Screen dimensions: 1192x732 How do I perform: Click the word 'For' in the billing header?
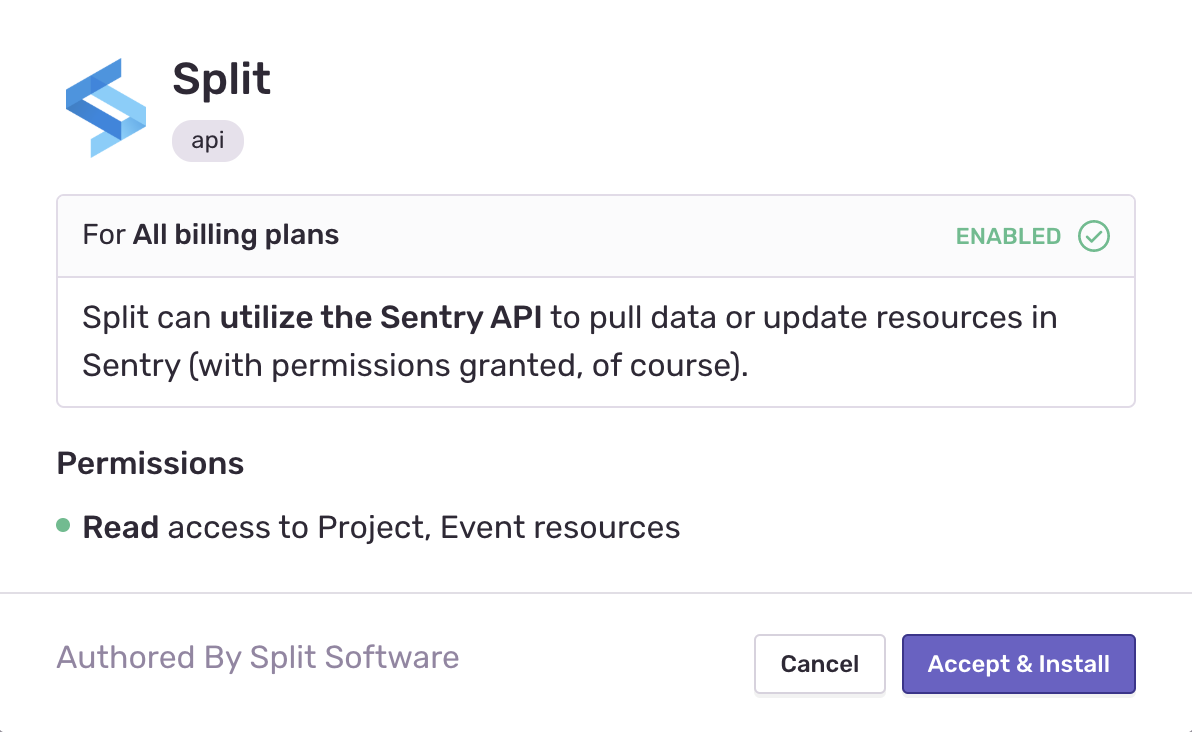(x=104, y=235)
